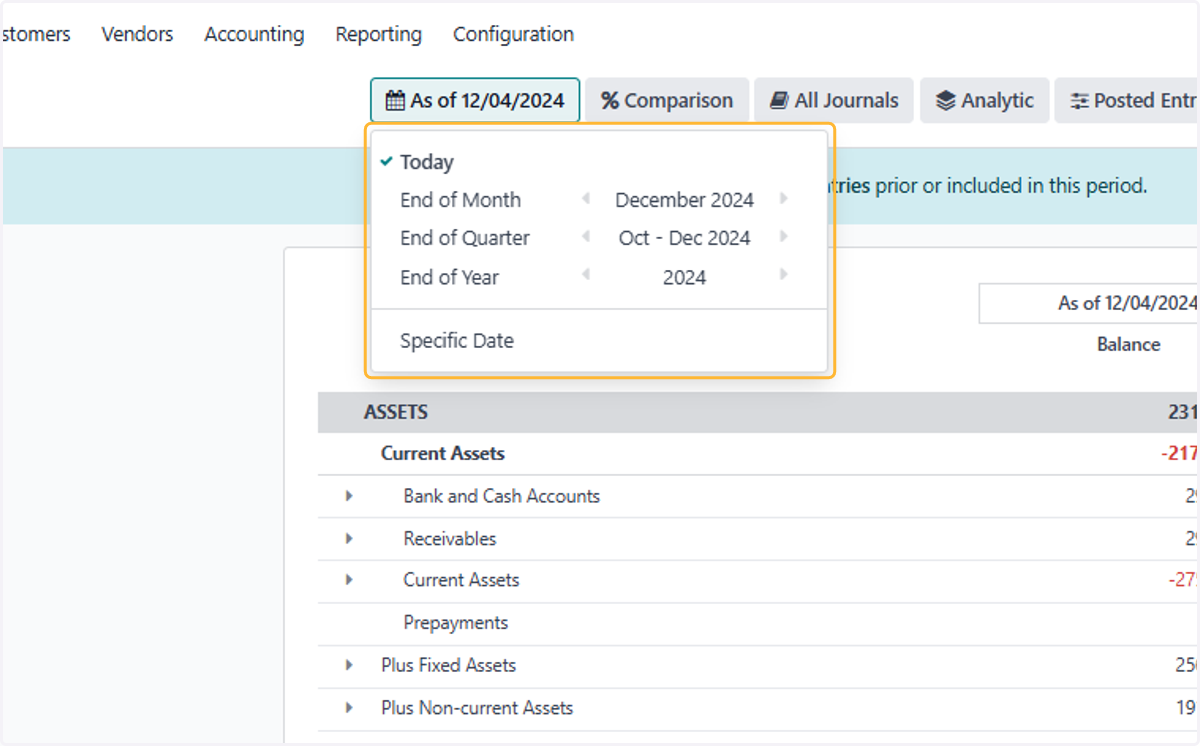Go to next year after 2024
Image resolution: width=1200 pixels, height=746 pixels.
(784, 274)
